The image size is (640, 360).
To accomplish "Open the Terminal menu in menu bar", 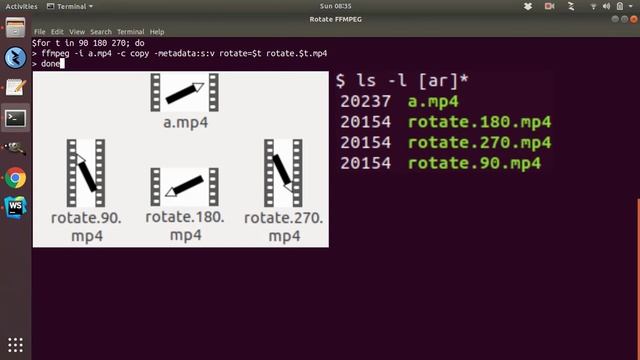I will pyautogui.click(x=130, y=32).
